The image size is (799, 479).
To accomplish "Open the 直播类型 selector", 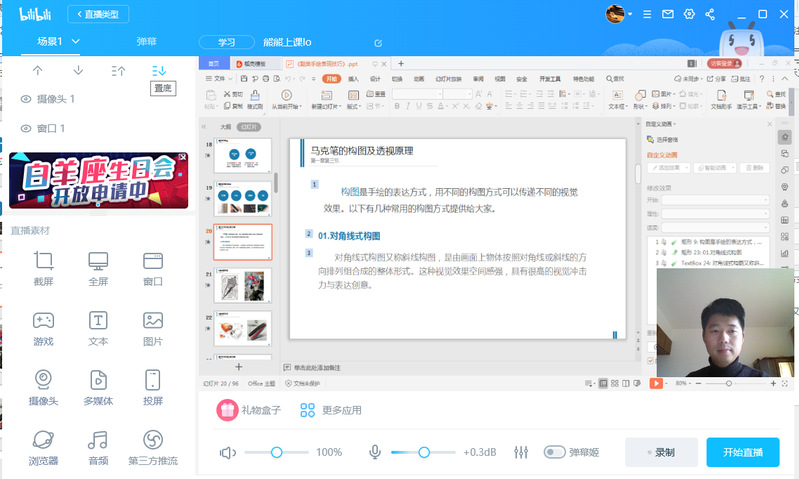I will pos(98,14).
